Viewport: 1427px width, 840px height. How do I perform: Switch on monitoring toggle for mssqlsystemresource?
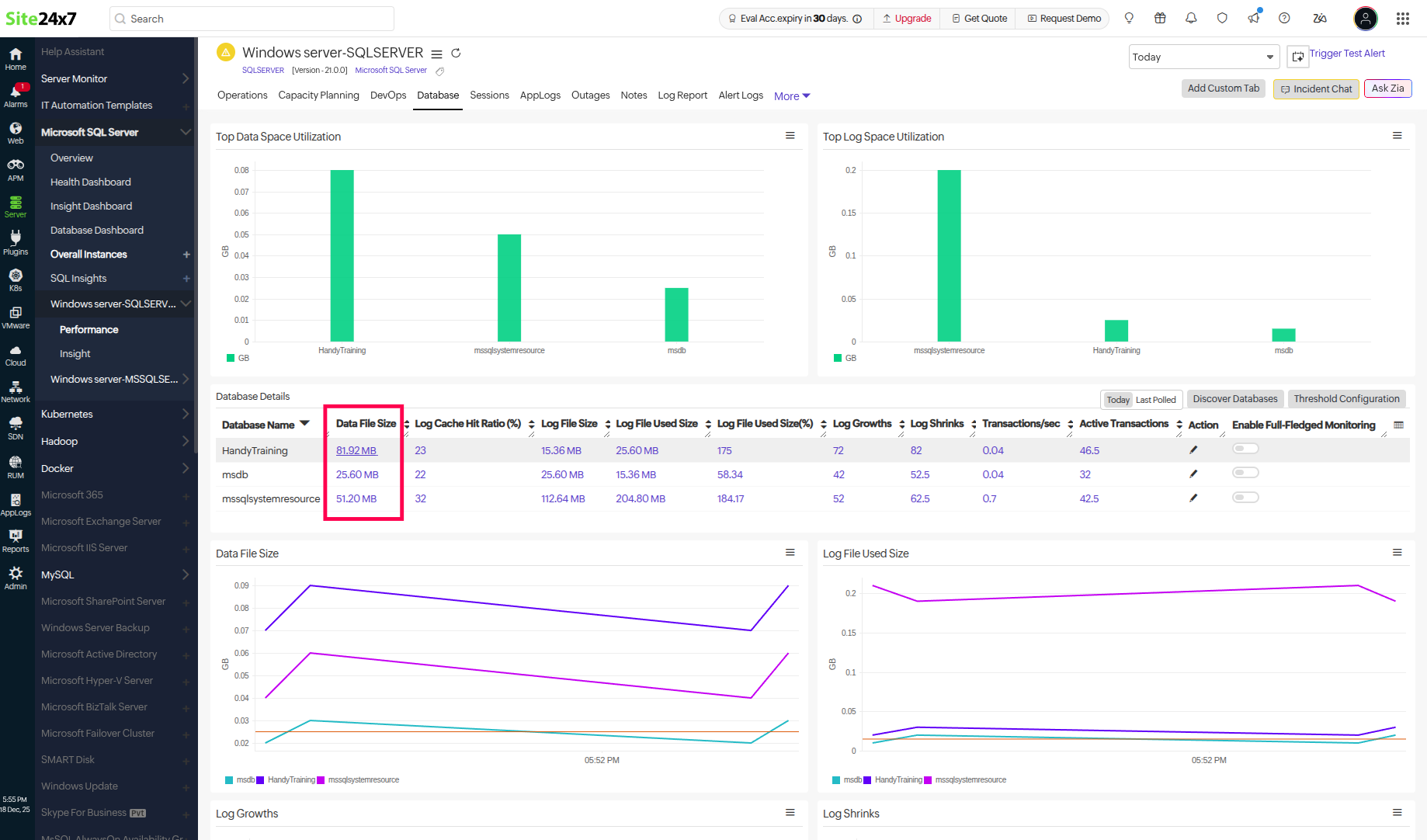(1245, 498)
